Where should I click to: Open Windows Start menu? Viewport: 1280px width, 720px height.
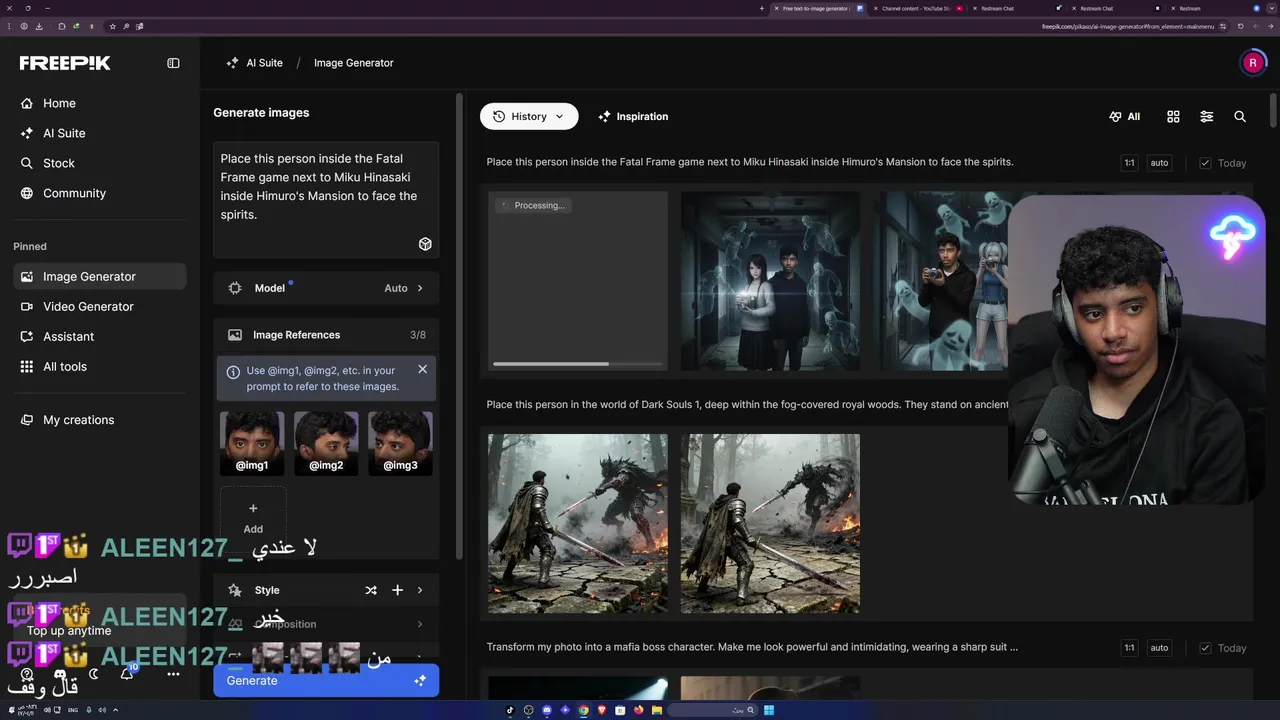tap(769, 710)
